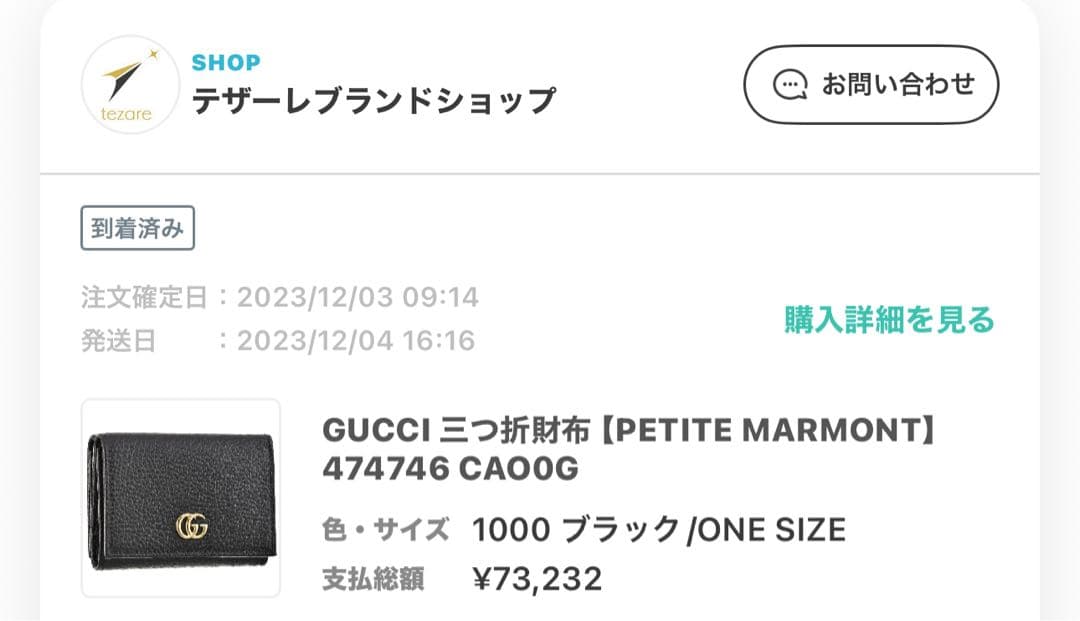
Task: Select the 発送日 shipping date text
Action: (270, 340)
